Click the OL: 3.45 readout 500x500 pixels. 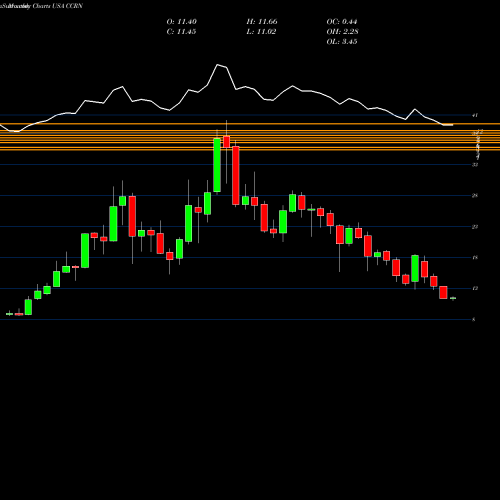342,42
